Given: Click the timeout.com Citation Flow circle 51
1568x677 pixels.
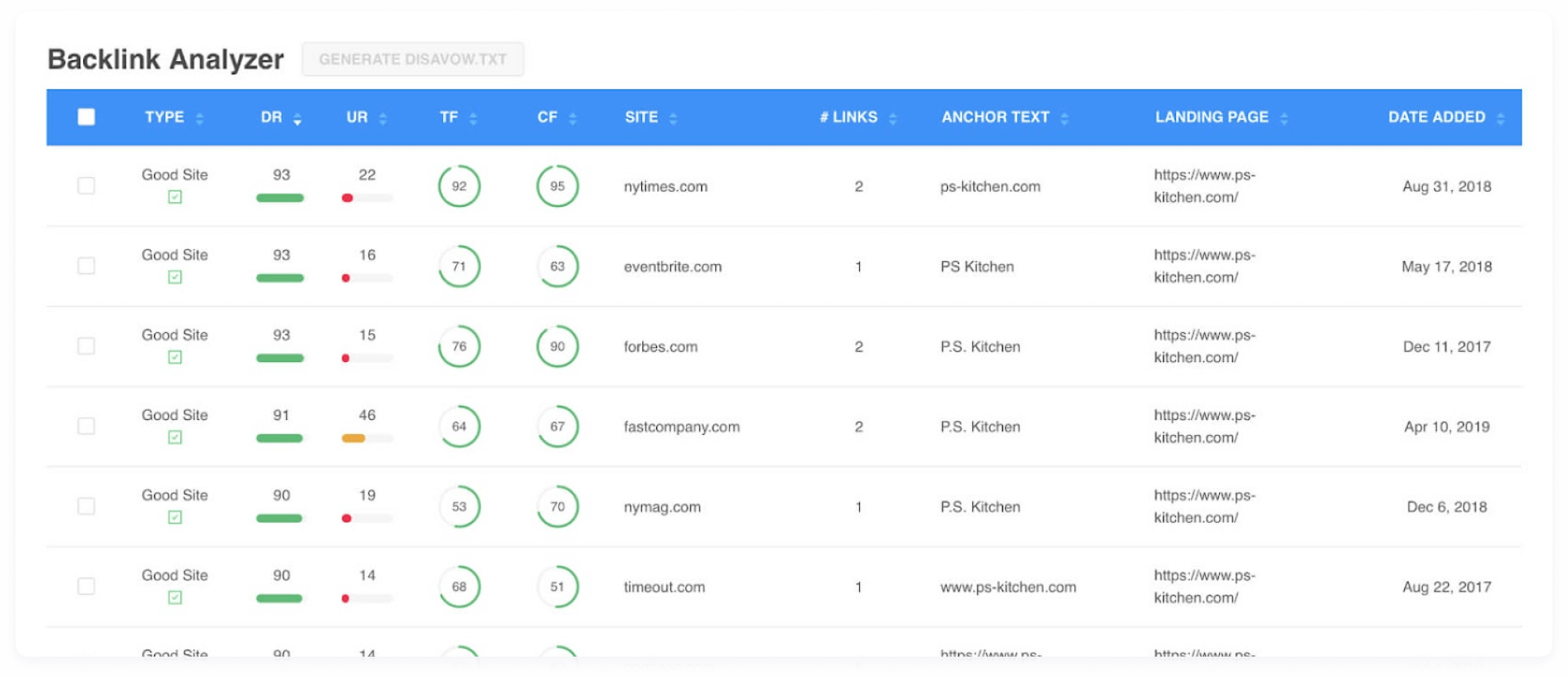Looking at the screenshot, I should 557,587.
